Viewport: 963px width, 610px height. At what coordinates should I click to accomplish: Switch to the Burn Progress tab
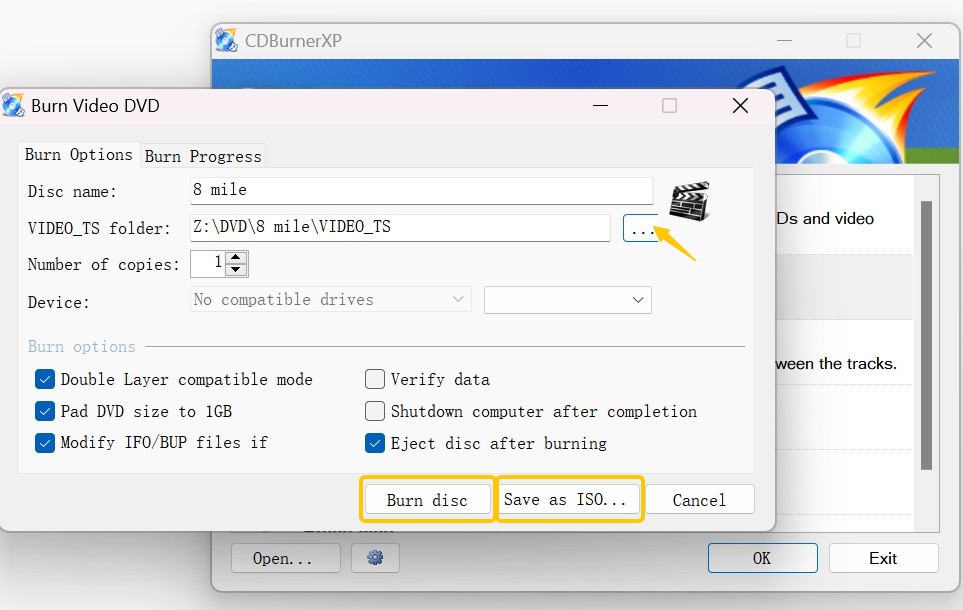pos(203,156)
